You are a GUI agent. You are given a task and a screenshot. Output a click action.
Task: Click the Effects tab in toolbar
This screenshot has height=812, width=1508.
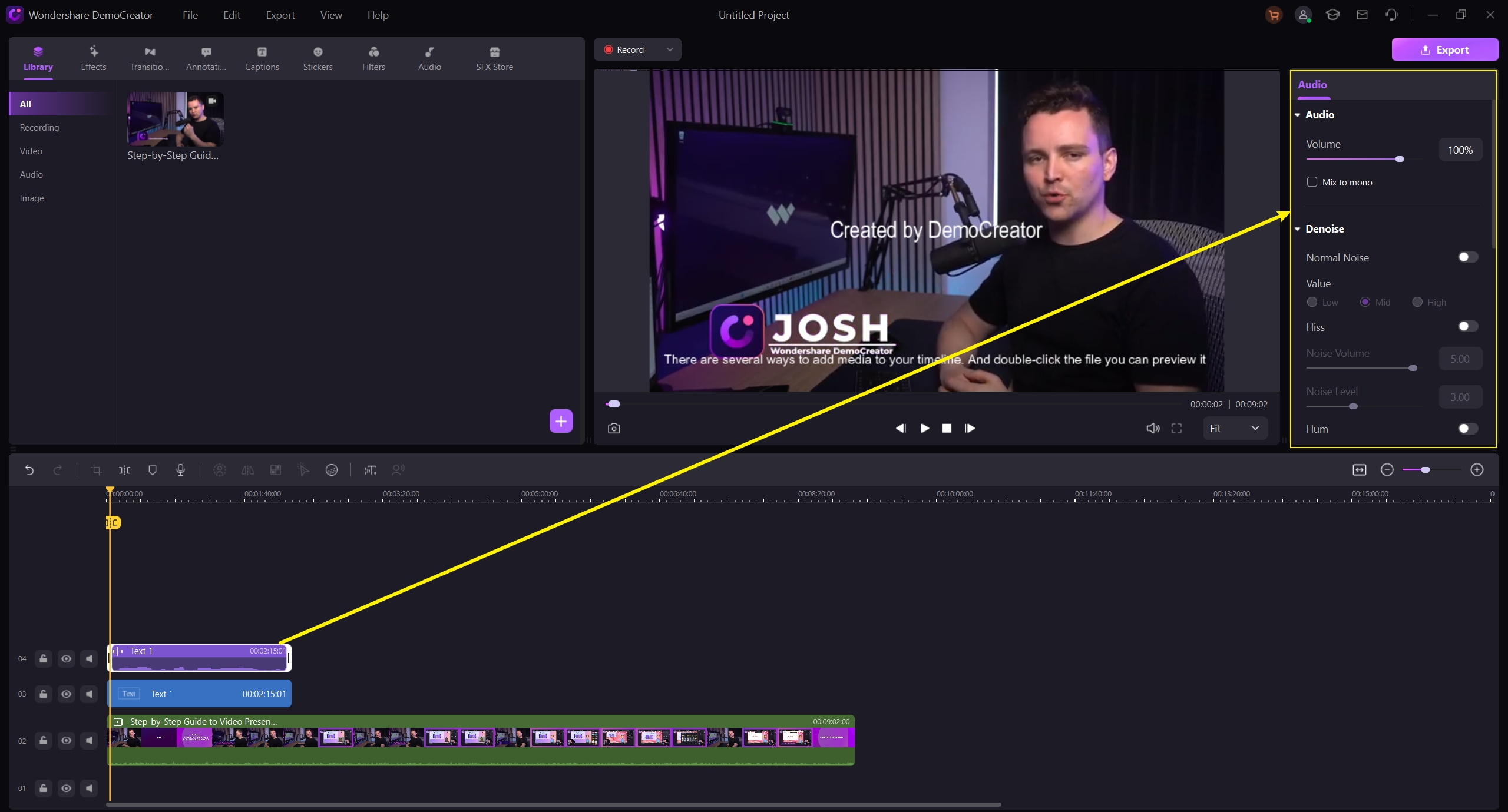pyautogui.click(x=93, y=57)
